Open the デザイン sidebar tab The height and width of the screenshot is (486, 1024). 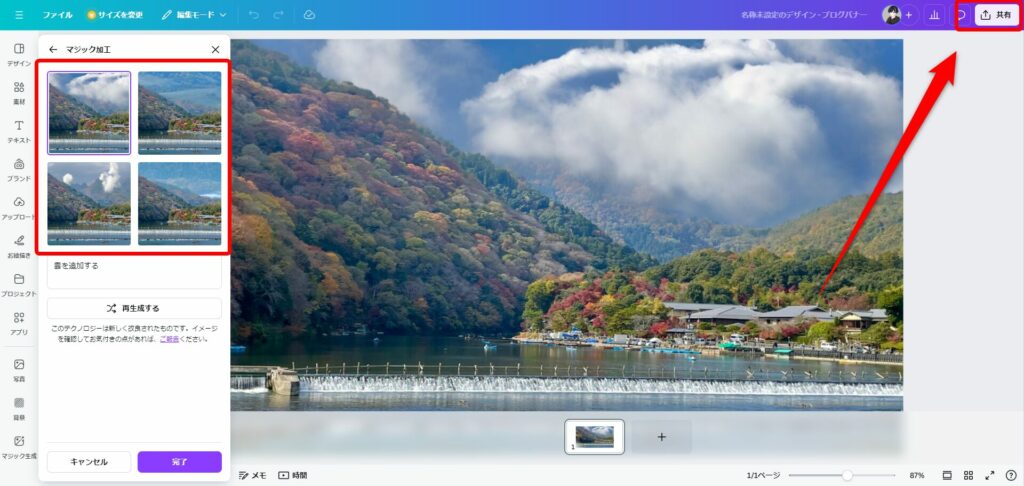(x=19, y=56)
